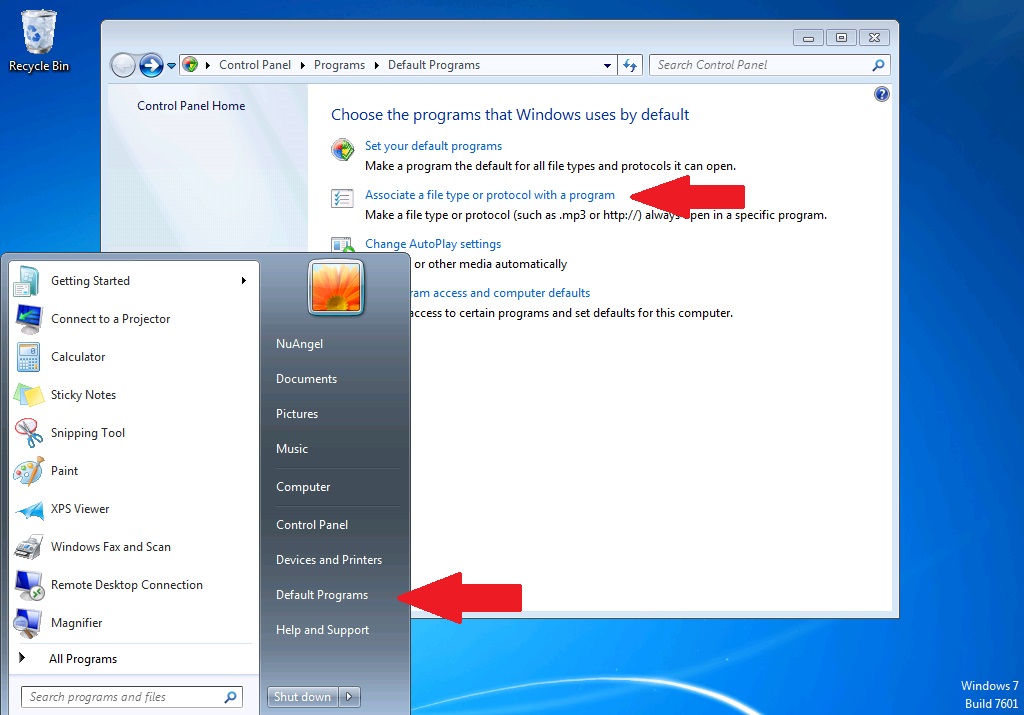Open the Recycle Bin
Viewport: 1024px width, 715px height.
pos(38,30)
